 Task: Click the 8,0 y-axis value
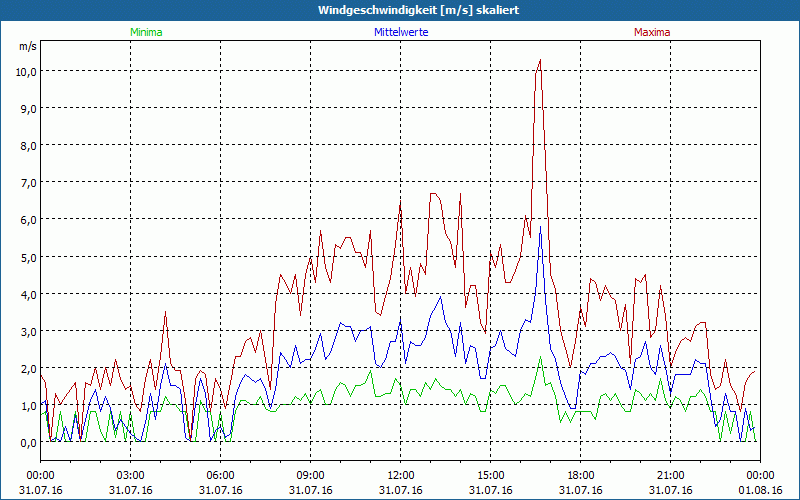coord(29,146)
